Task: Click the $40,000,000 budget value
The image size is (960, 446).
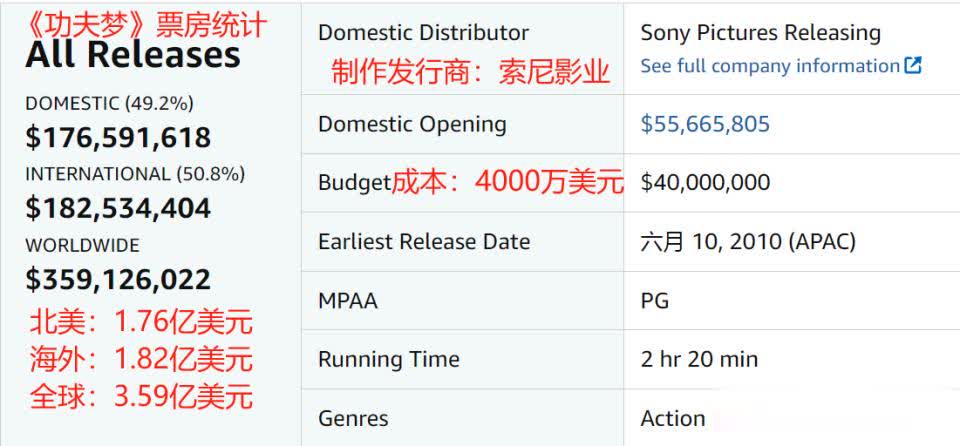Action: pyautogui.click(x=705, y=183)
